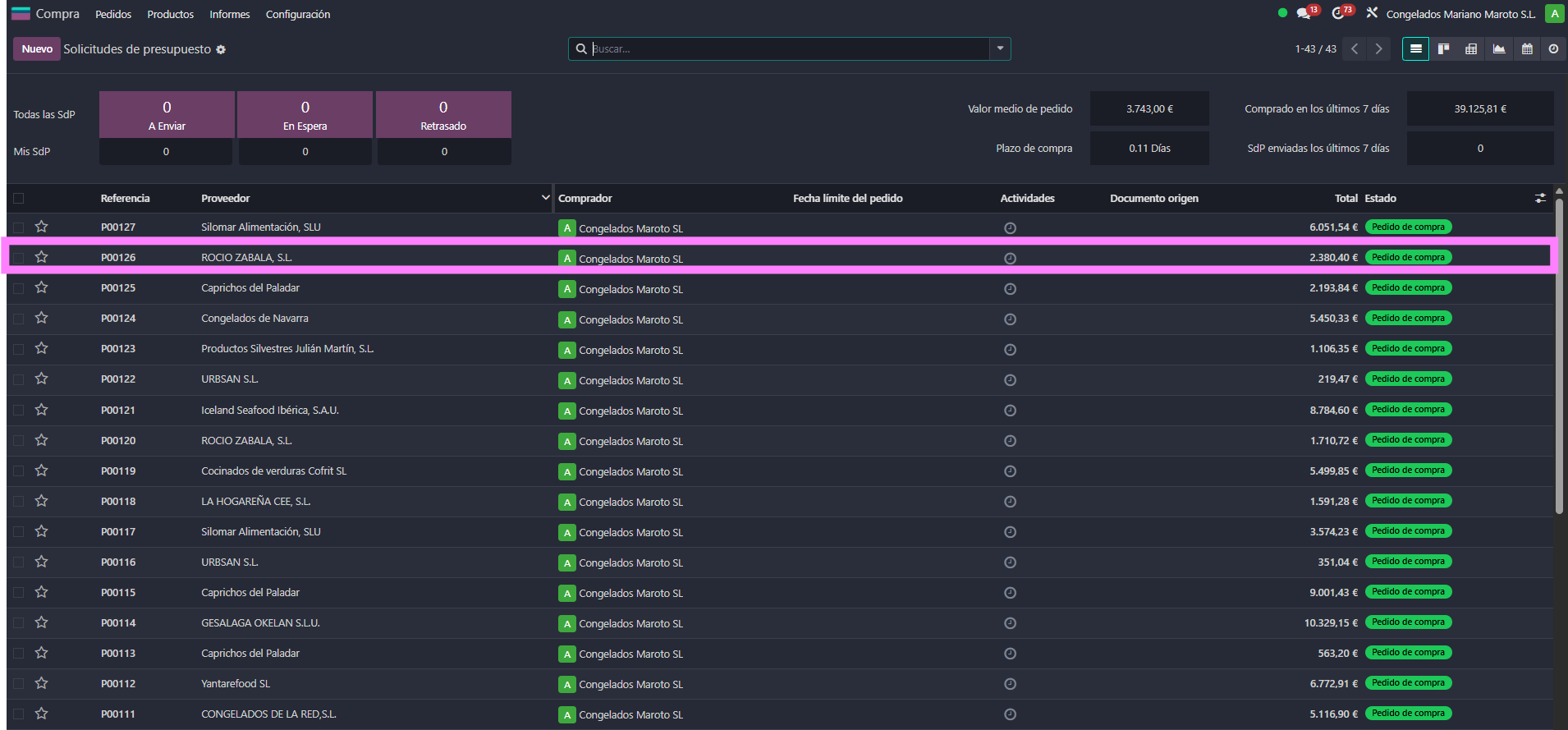Switch to graph view
Image resolution: width=1568 pixels, height=730 pixels.
pos(1499,49)
